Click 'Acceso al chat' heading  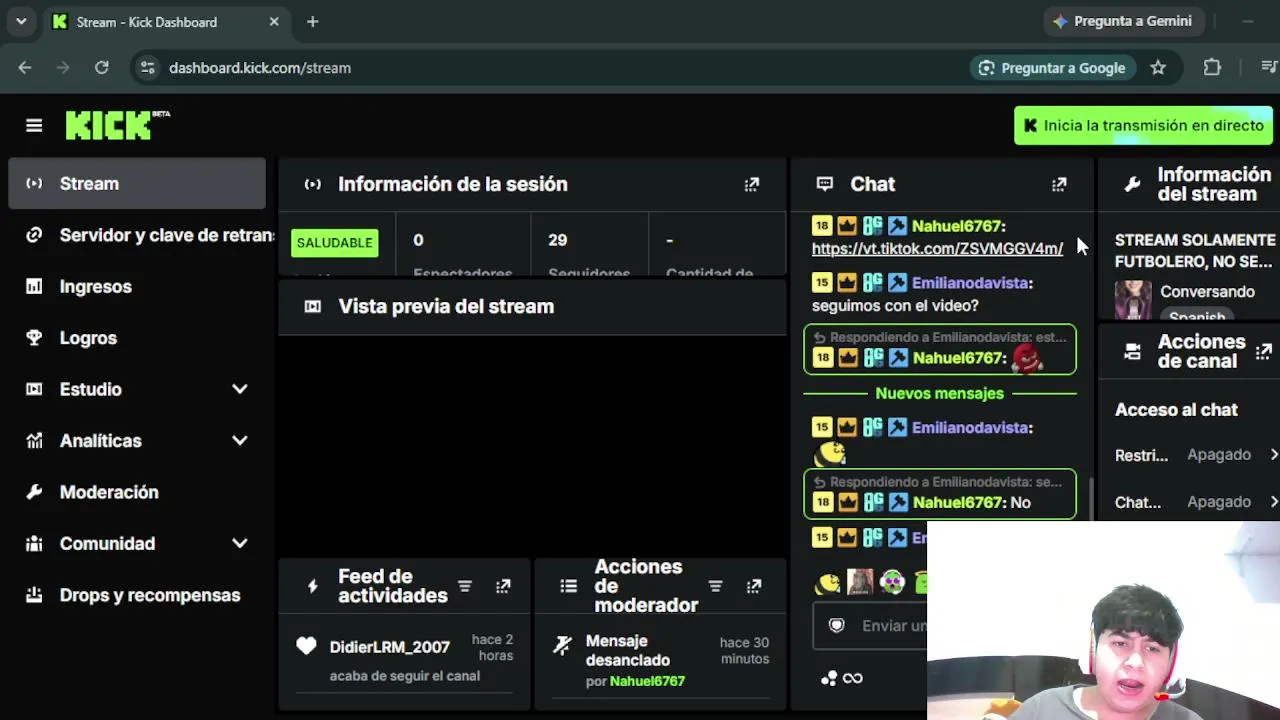click(x=1176, y=410)
